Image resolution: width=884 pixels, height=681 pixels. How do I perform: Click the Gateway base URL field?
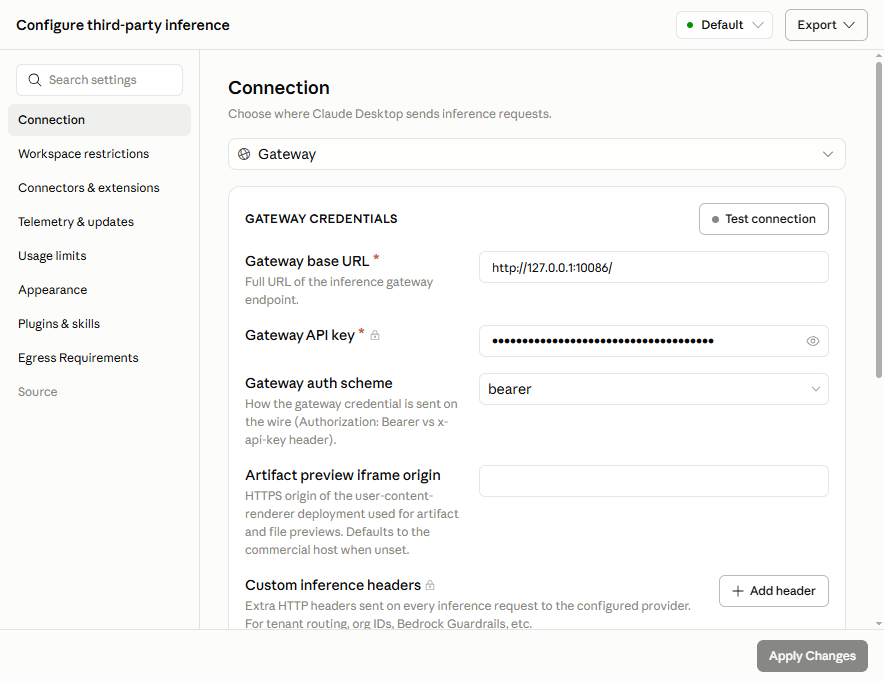tap(653, 267)
